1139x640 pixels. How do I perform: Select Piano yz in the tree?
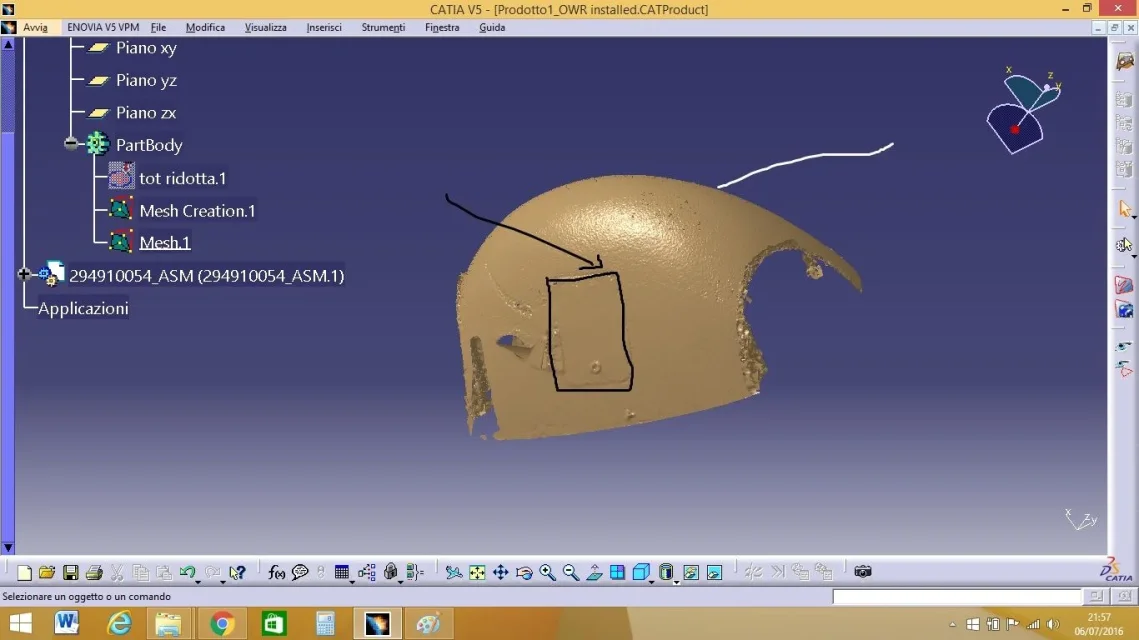click(146, 81)
